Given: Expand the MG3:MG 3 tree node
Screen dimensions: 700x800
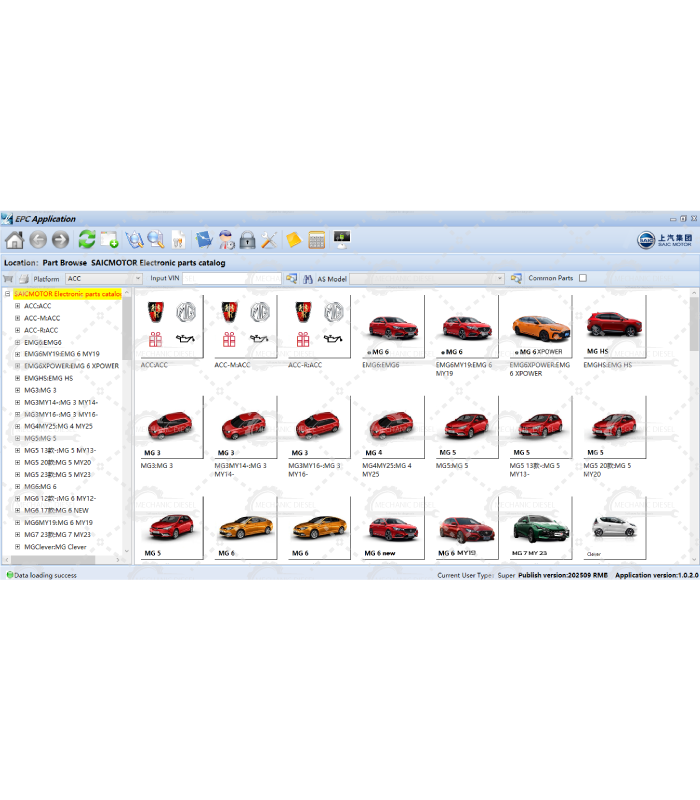Looking at the screenshot, I should coord(17,390).
